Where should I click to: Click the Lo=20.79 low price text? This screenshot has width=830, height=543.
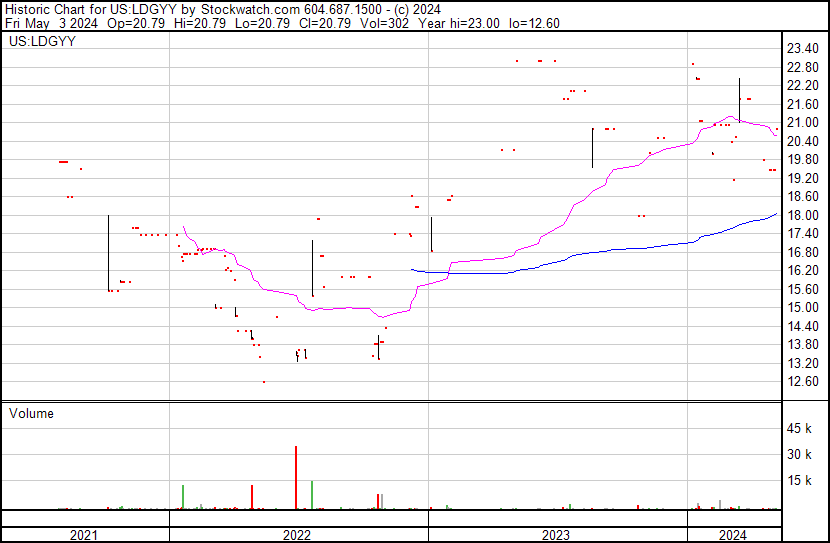pos(262,23)
